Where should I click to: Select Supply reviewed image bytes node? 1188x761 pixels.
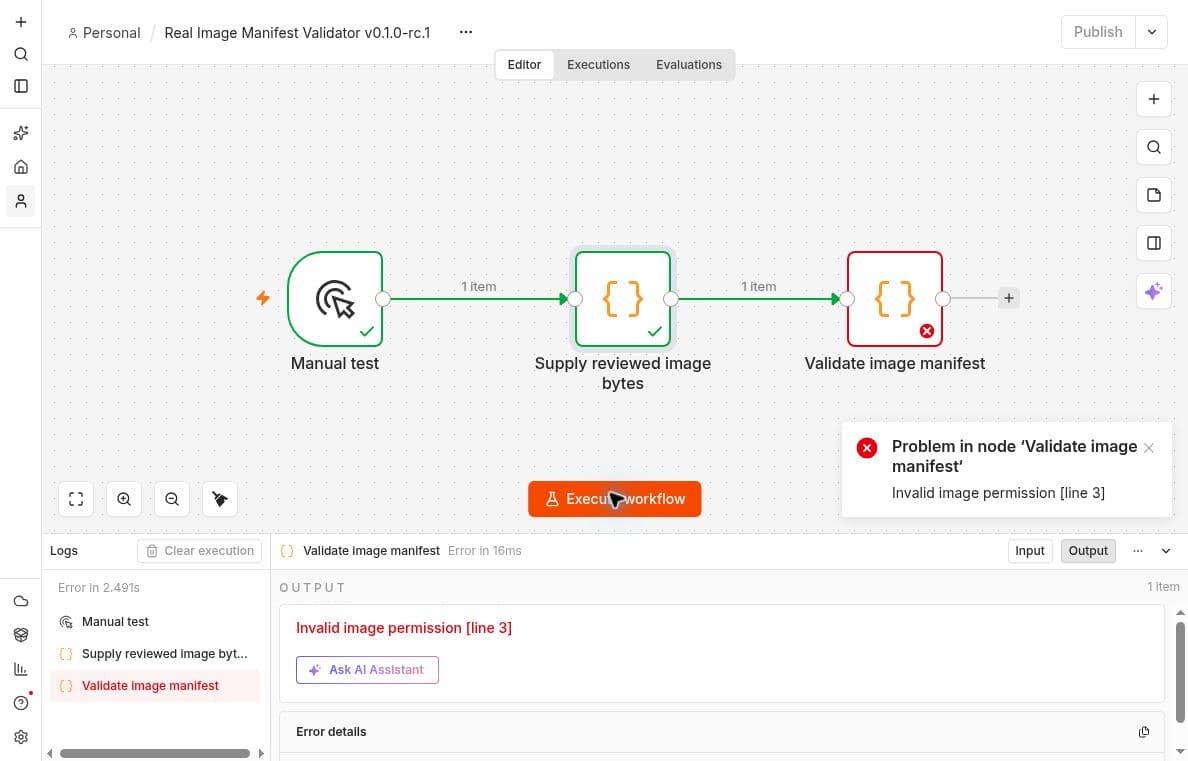(623, 299)
